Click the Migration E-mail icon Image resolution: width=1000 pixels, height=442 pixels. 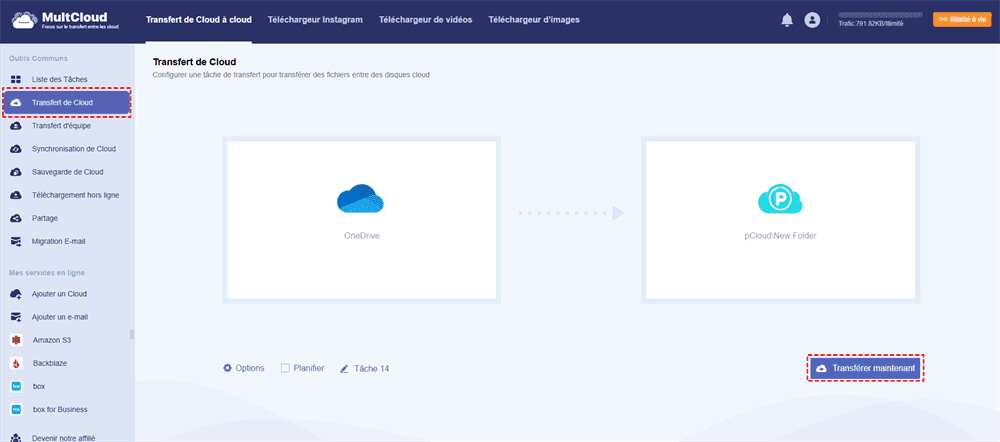(x=17, y=242)
